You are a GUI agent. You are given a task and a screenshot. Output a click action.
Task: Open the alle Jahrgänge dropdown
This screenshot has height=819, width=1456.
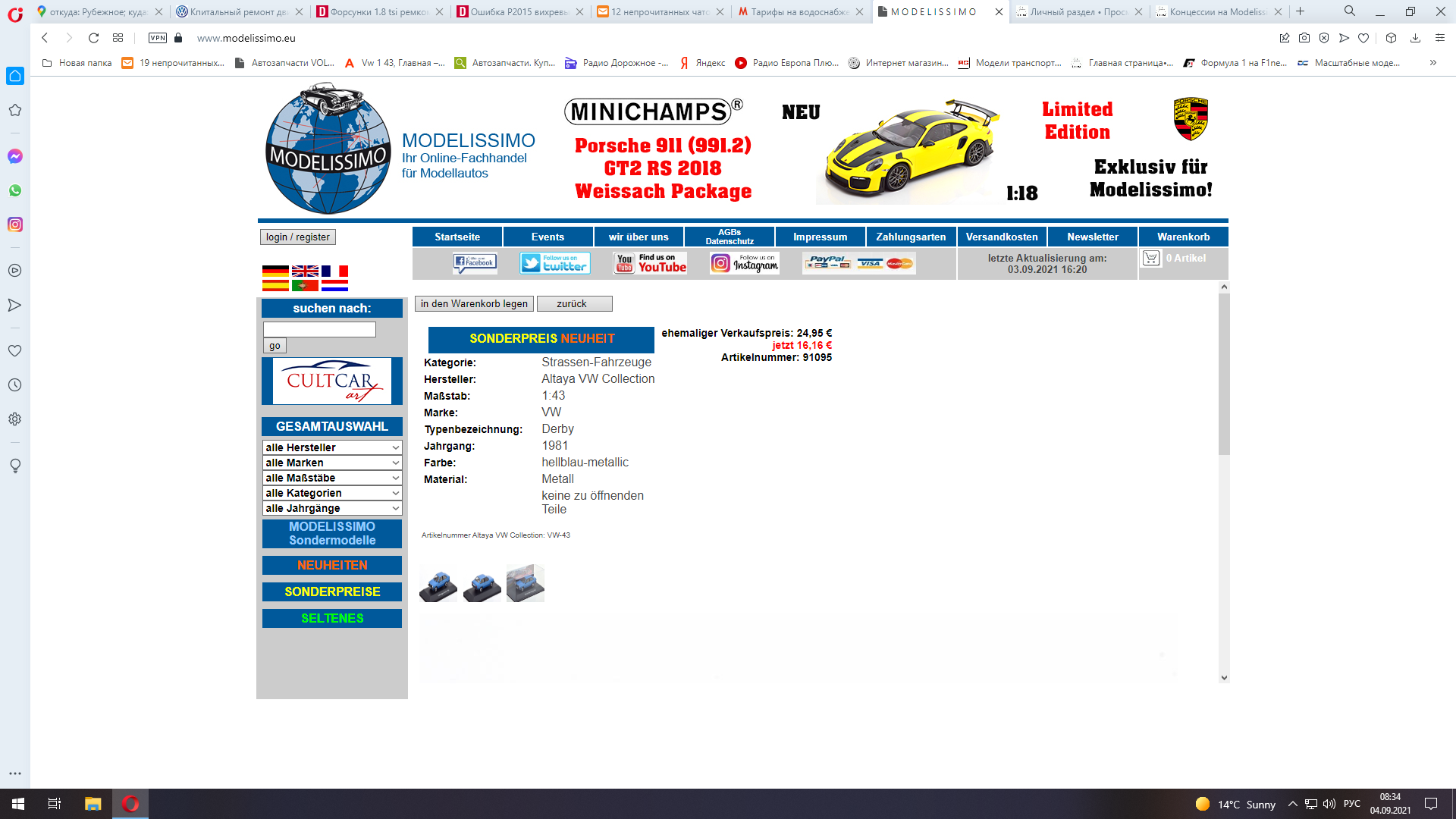[332, 508]
